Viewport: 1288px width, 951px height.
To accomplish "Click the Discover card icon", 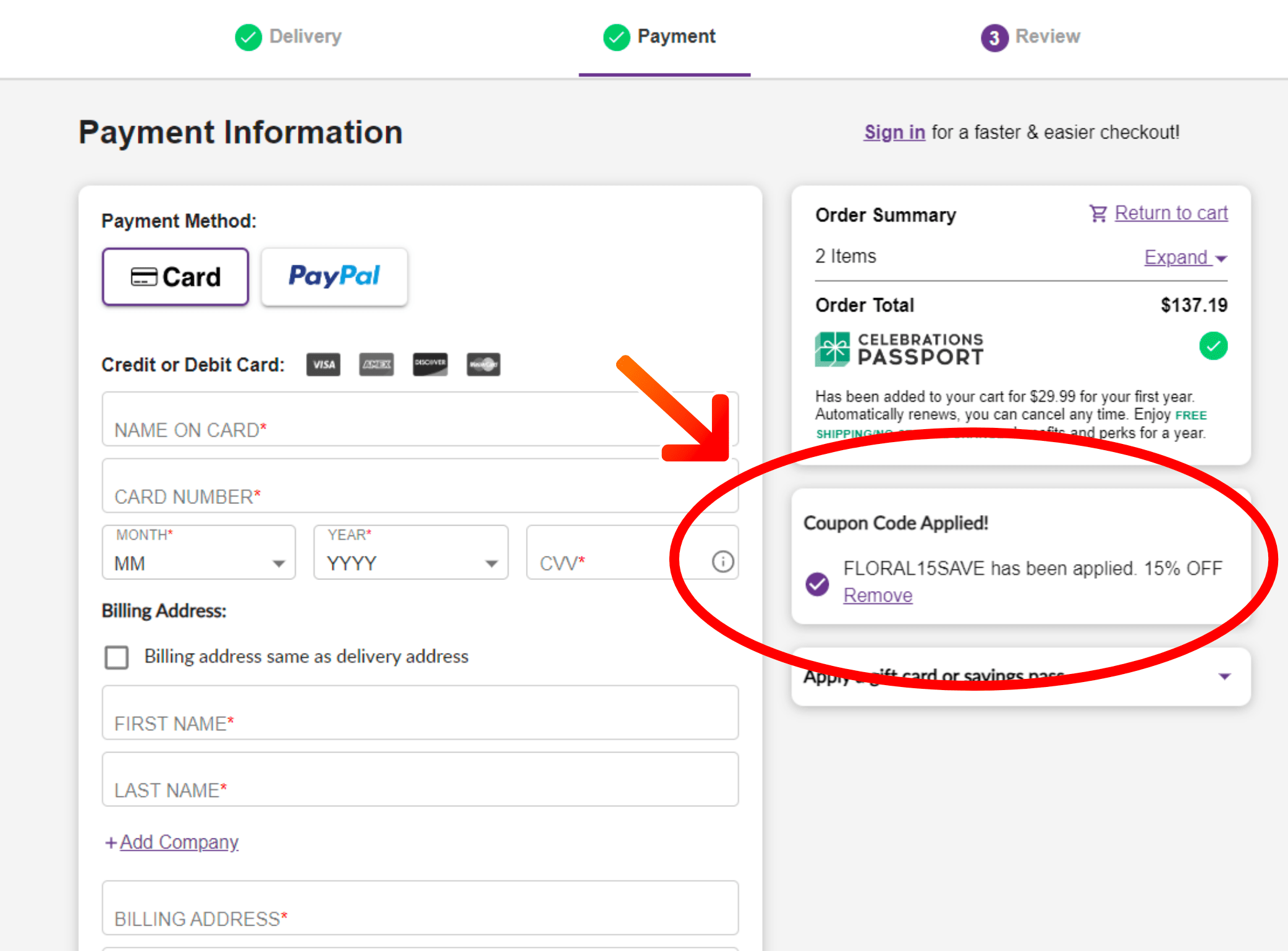I will 430,365.
